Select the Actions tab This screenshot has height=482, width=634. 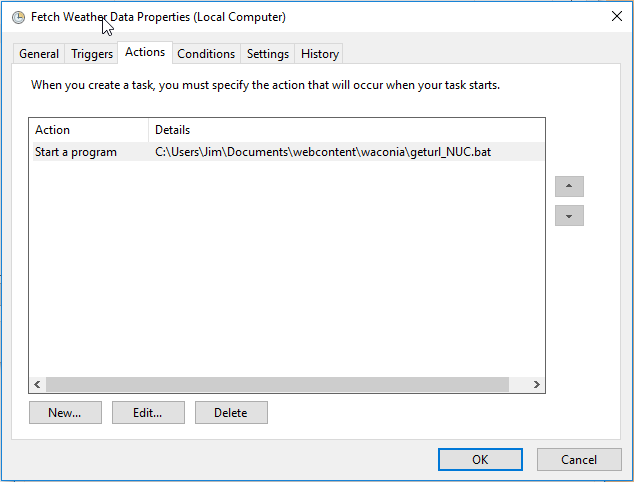click(145, 53)
